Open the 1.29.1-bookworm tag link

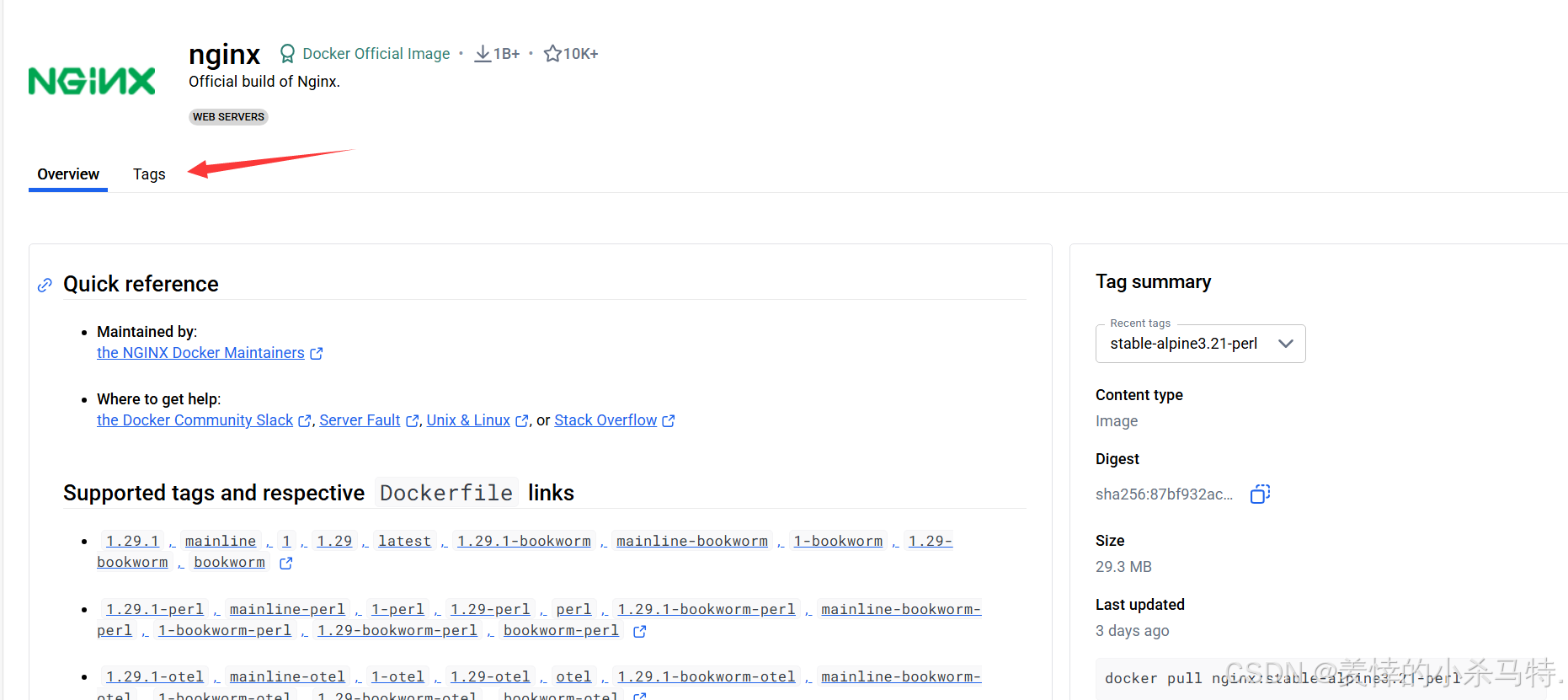point(524,541)
